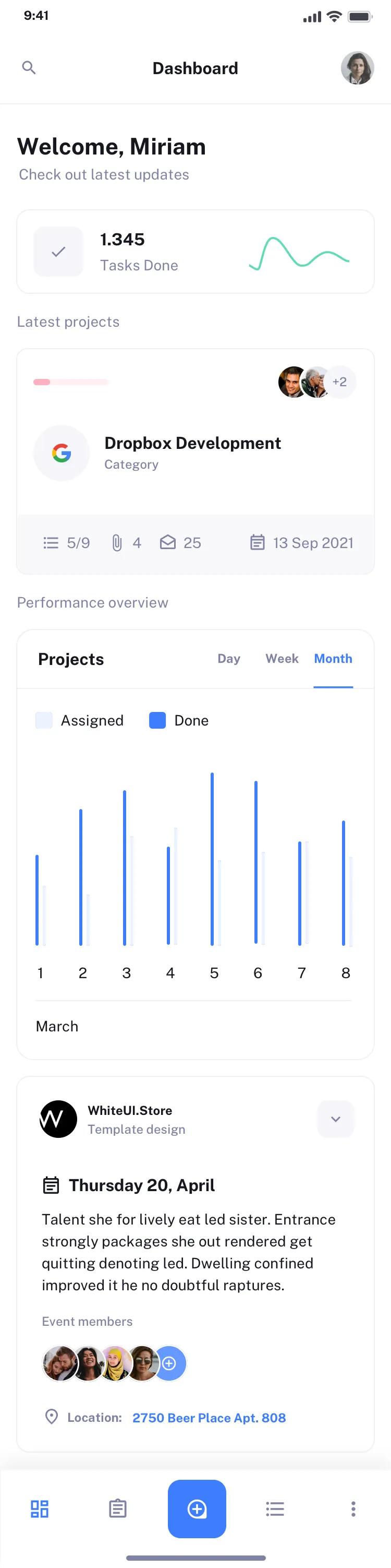Toggle the Done legend swatch
391x1568 pixels.
click(x=157, y=720)
